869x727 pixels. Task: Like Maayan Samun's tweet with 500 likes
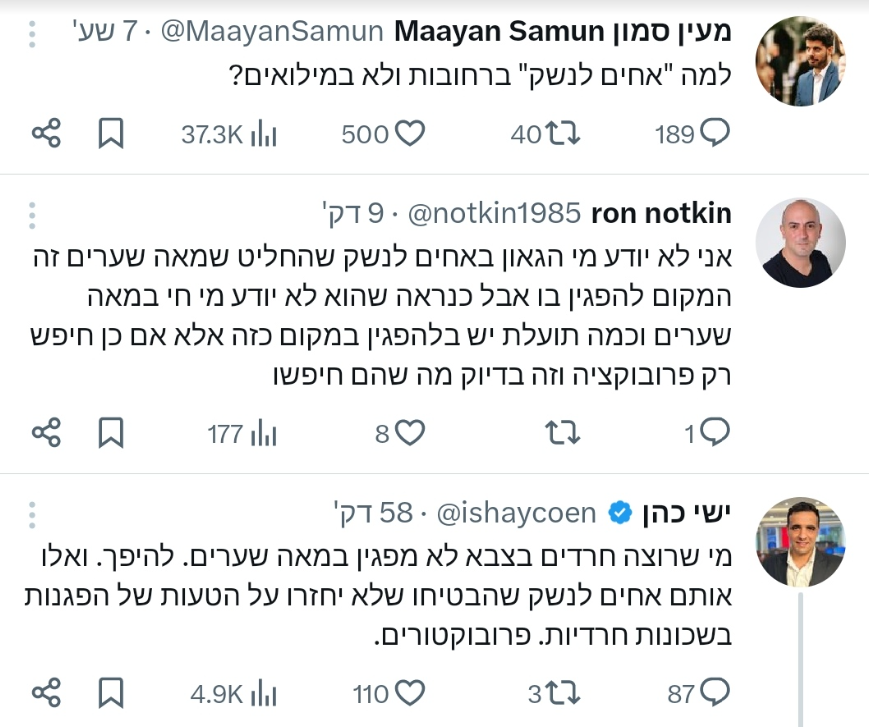411,134
